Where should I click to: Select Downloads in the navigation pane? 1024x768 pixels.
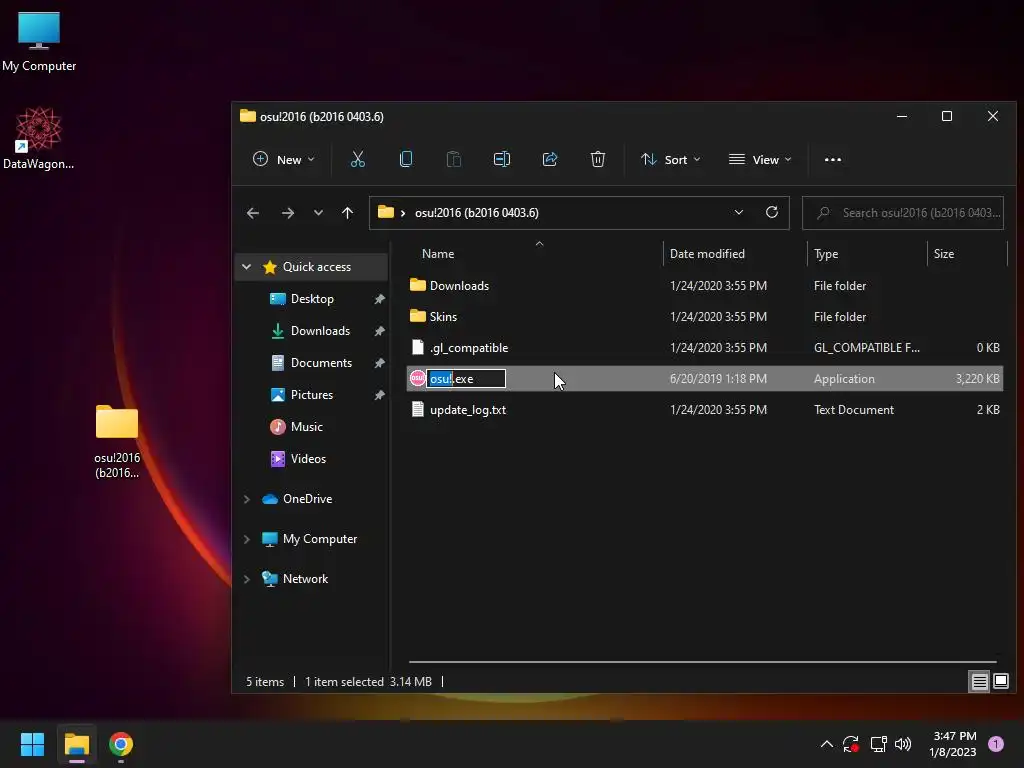coord(320,331)
